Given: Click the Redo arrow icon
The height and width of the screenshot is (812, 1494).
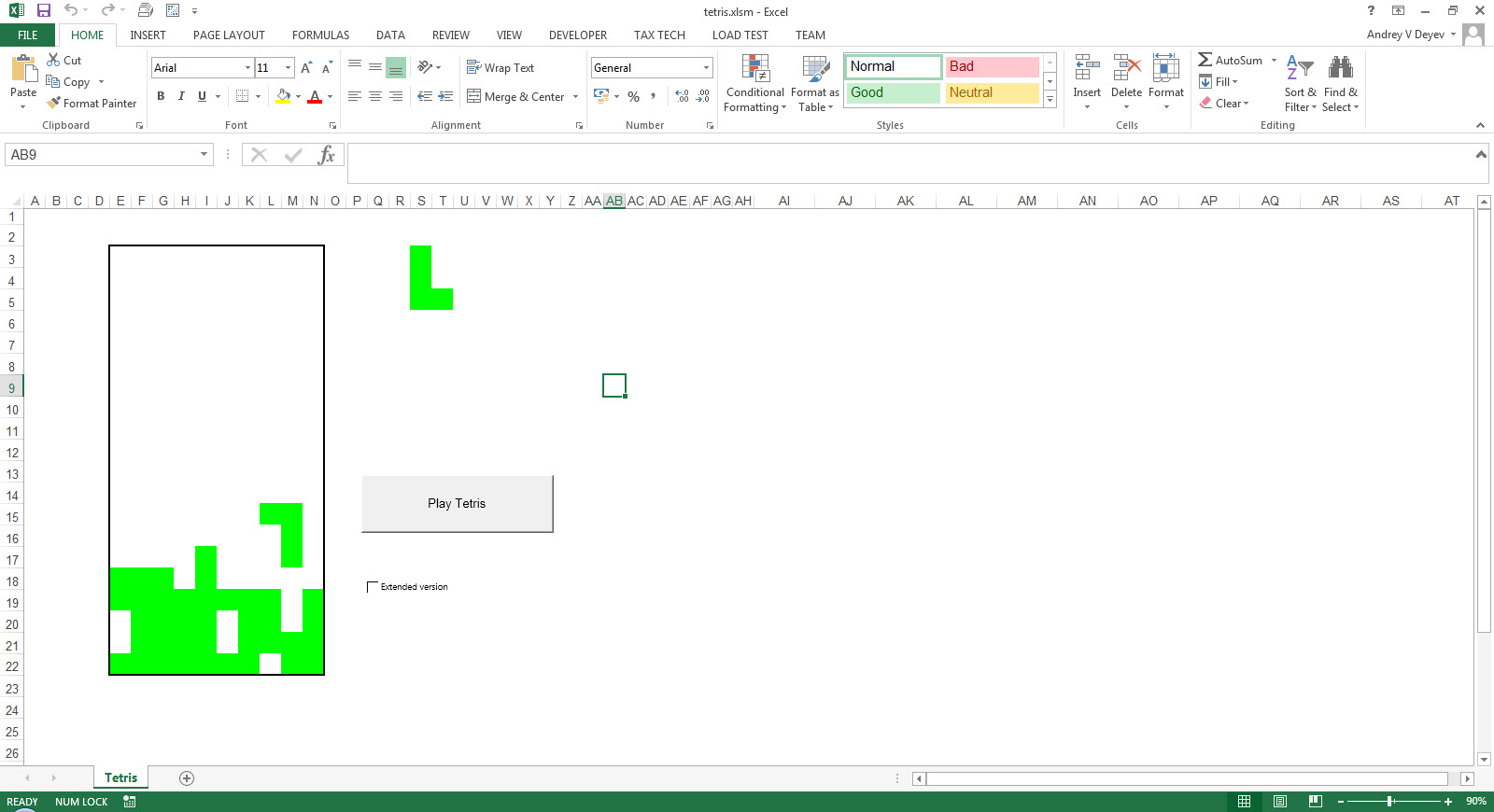Looking at the screenshot, I should (107, 10).
